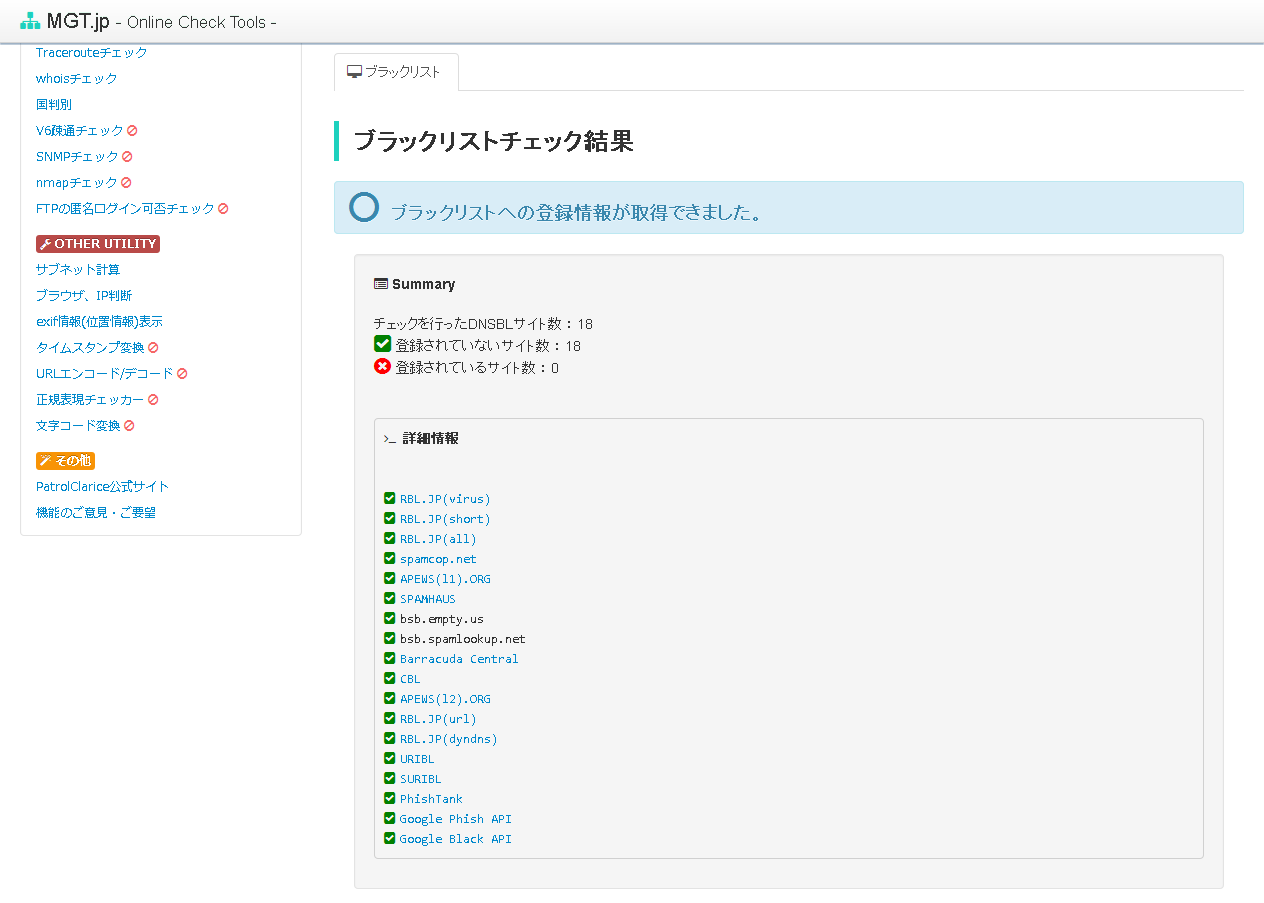
Task: Click the blue circle success icon
Action: (x=364, y=207)
